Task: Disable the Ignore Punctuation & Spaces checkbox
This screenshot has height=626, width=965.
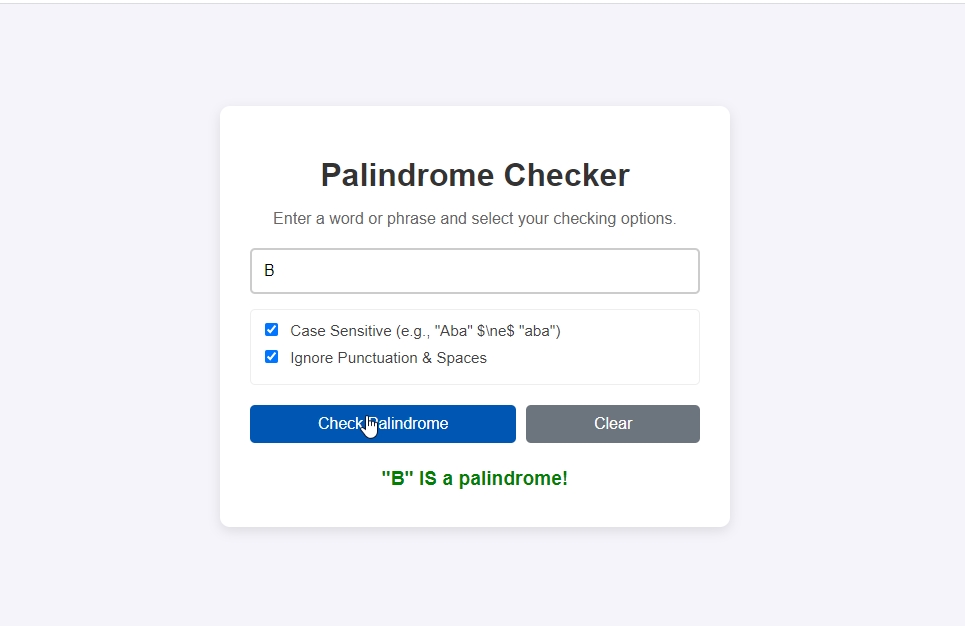Action: coord(271,357)
